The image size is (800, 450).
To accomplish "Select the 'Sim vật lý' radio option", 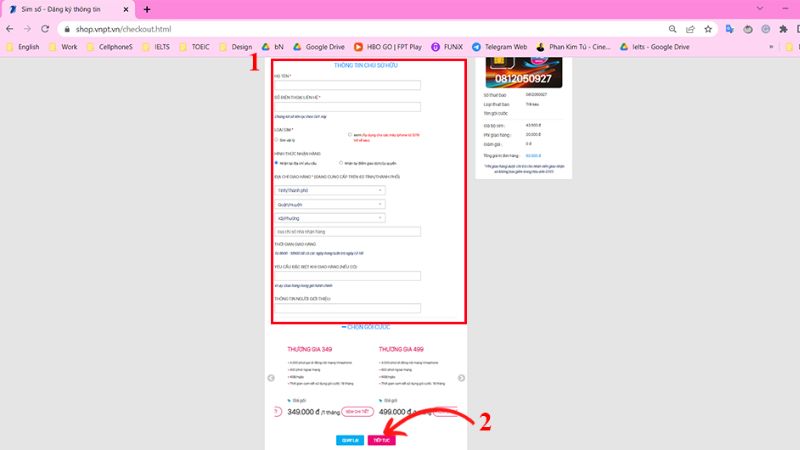I will pos(276,141).
